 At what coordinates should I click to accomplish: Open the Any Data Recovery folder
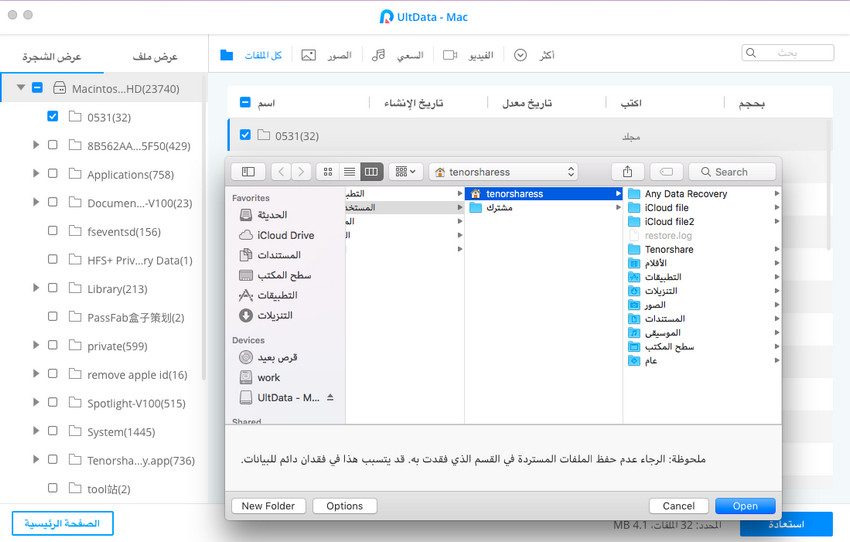(x=703, y=193)
